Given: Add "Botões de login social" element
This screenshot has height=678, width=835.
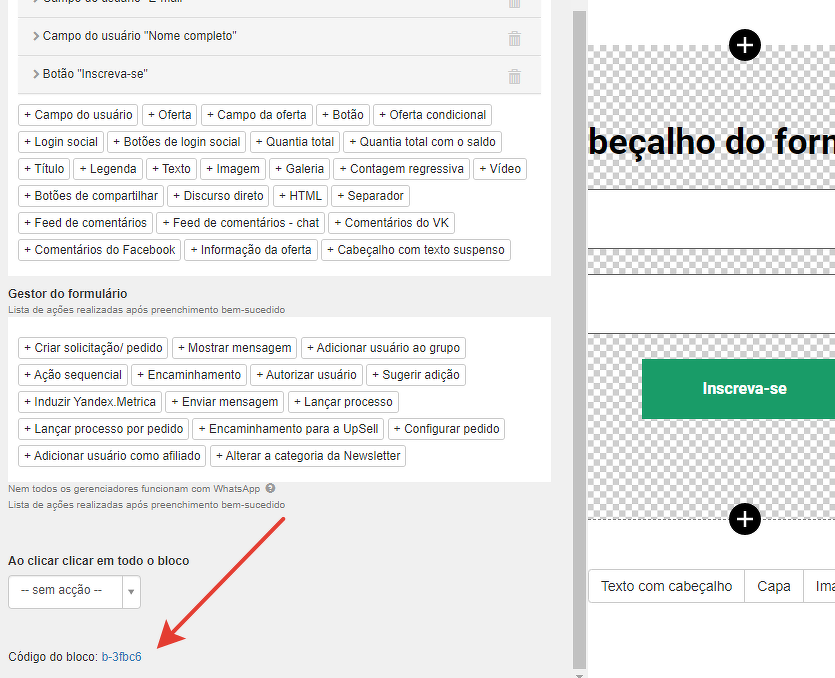Looking at the screenshot, I should click(176, 142).
